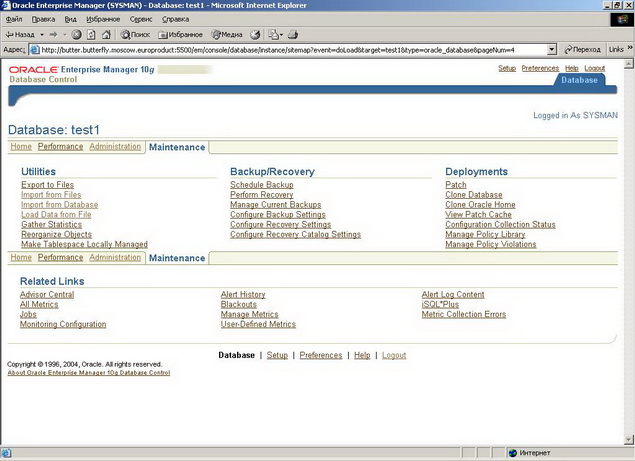Stop page loading with Stop icon
The height and width of the screenshot is (461, 635).
[77, 35]
